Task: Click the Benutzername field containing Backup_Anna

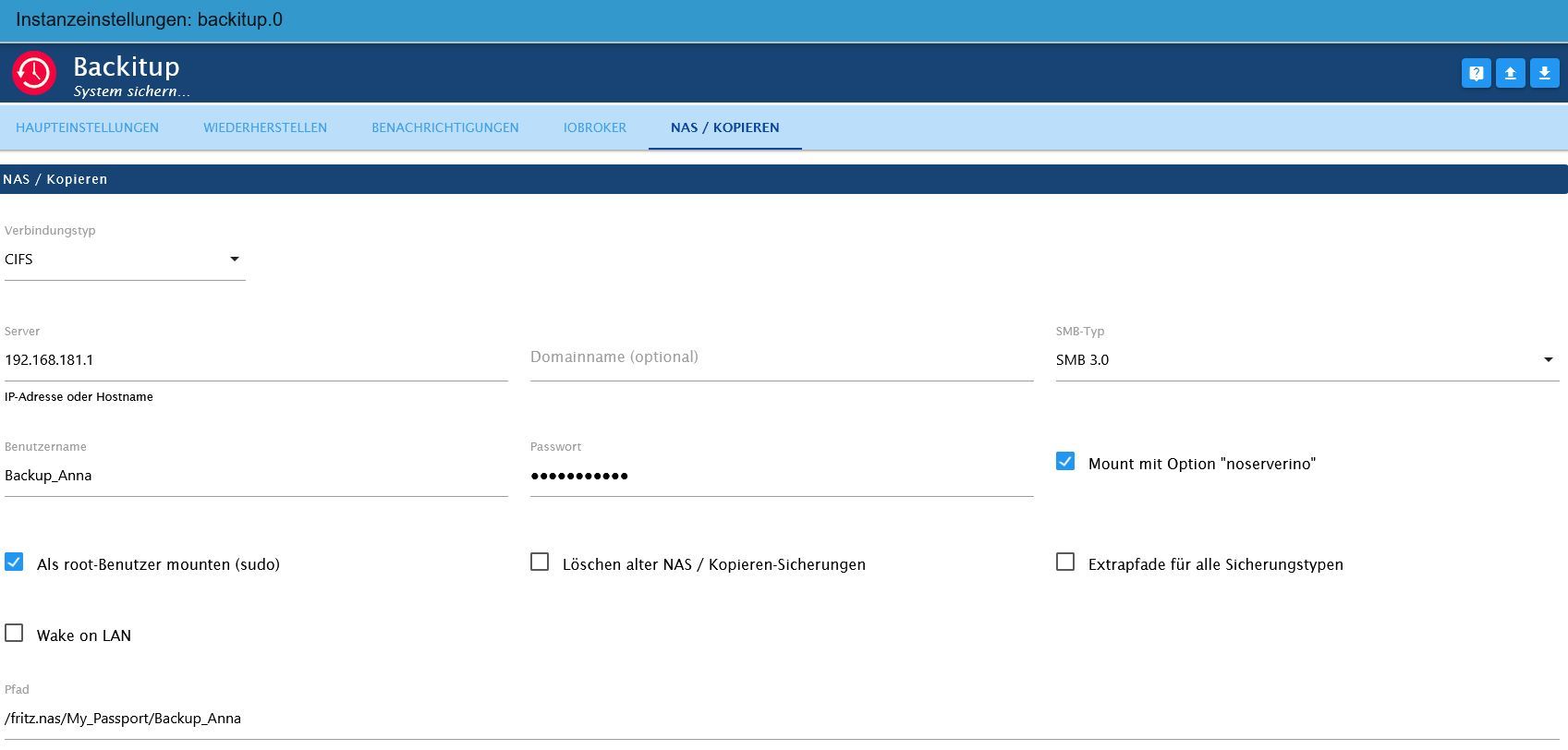Action: [256, 476]
